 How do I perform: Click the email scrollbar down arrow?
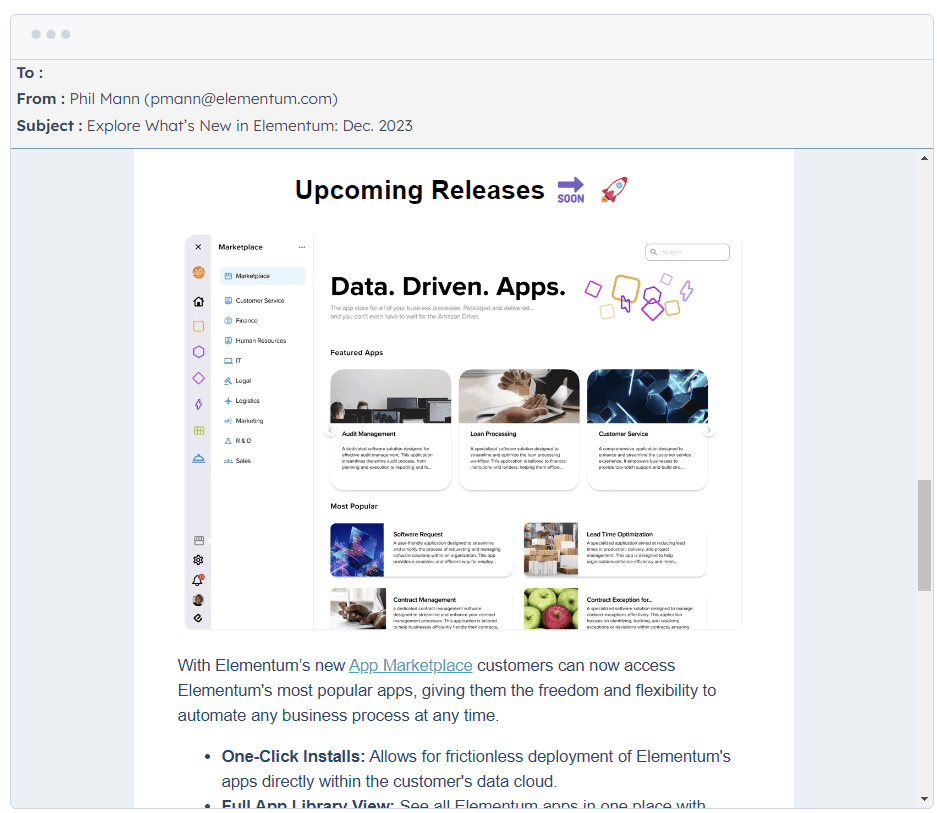tap(924, 799)
